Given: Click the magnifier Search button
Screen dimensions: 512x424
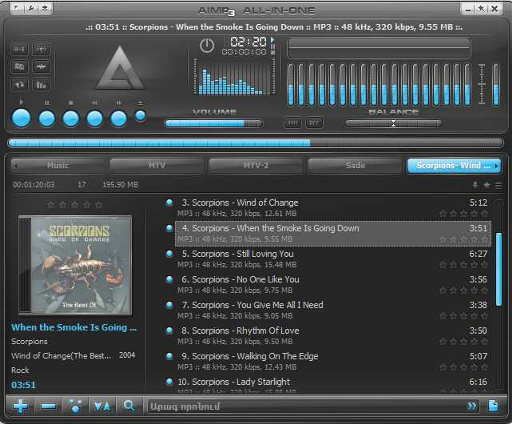Looking at the screenshot, I should tap(129, 406).
